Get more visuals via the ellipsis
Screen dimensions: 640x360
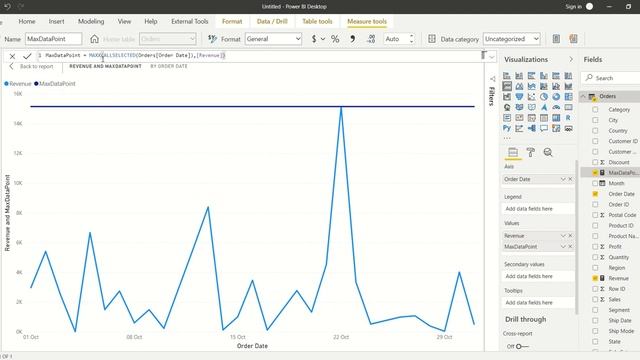click(507, 138)
